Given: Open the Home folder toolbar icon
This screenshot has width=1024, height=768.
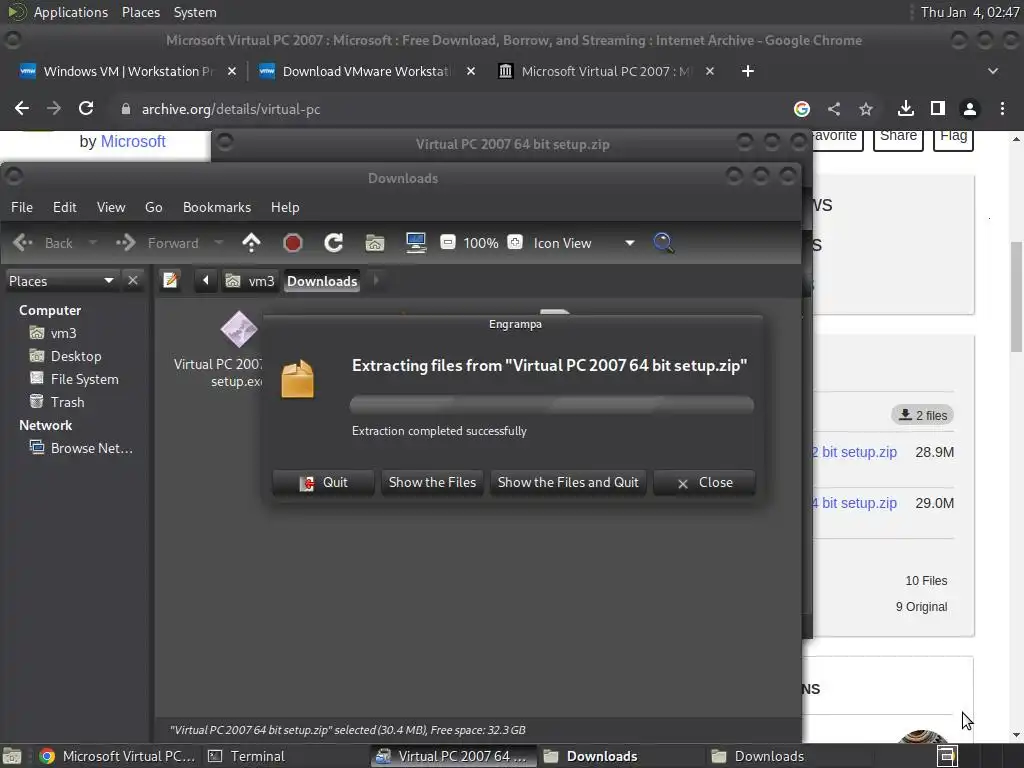Looking at the screenshot, I should pos(375,243).
